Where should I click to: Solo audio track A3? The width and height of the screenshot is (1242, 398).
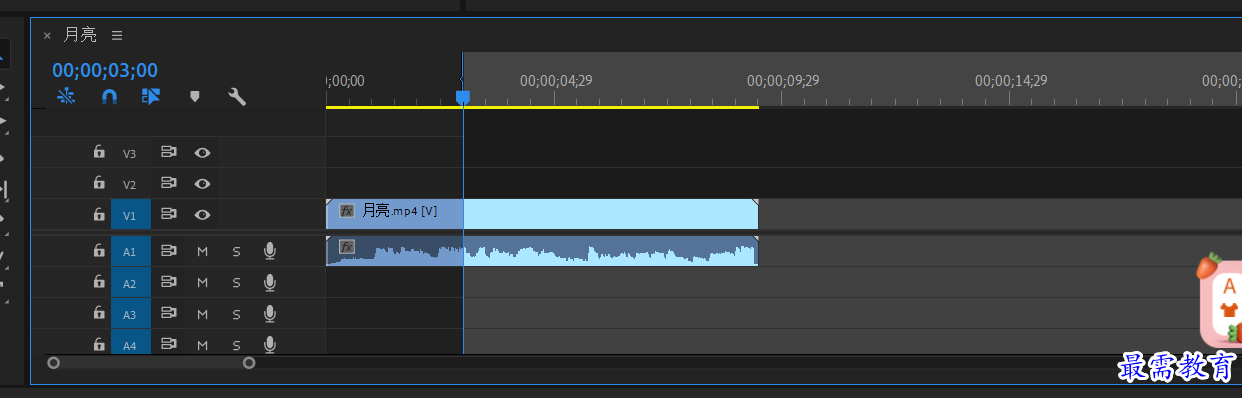237,314
